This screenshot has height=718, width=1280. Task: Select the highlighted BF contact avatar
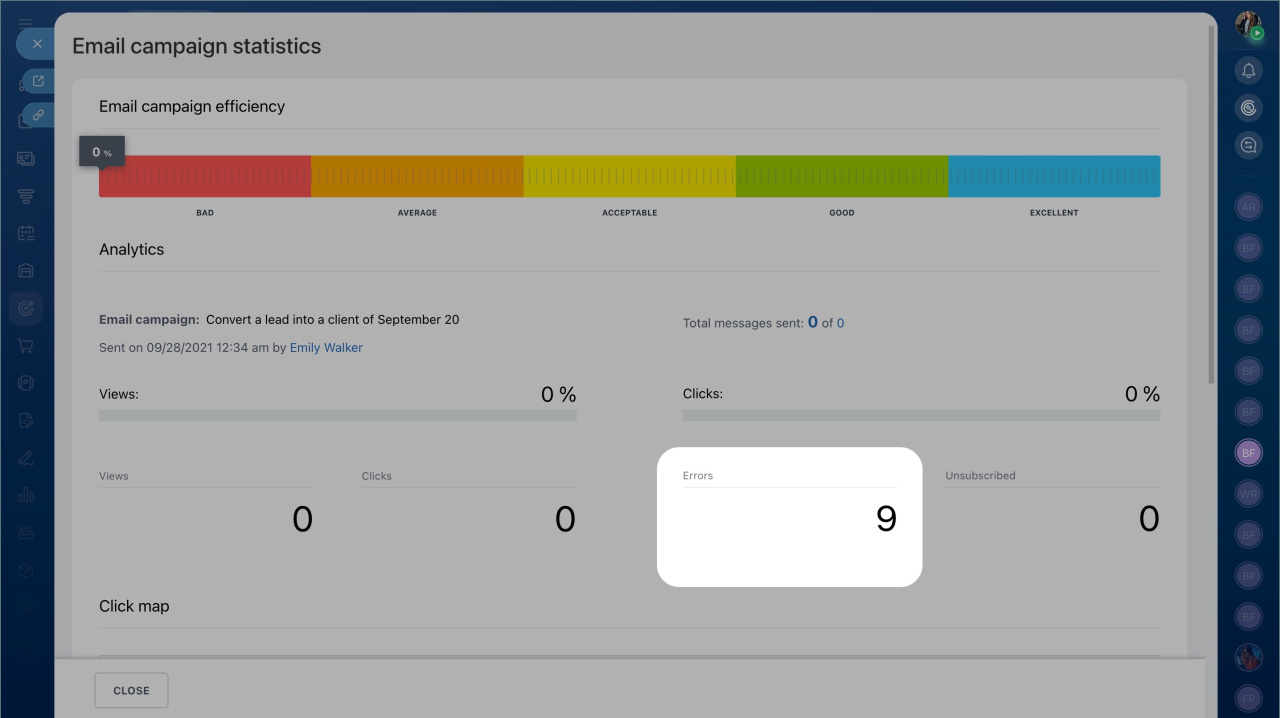(1248, 453)
